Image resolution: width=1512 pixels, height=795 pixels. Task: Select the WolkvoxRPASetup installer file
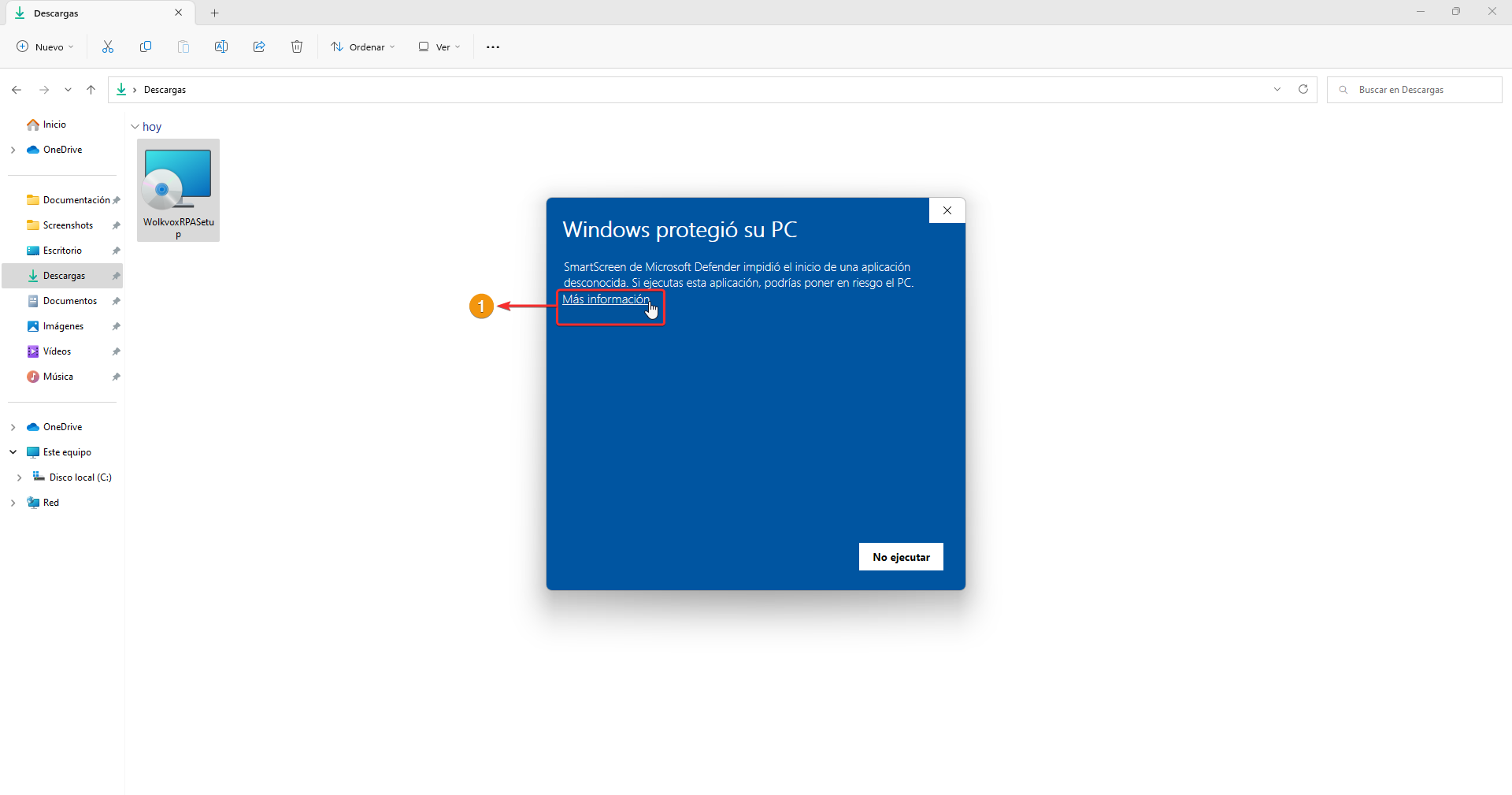(178, 191)
